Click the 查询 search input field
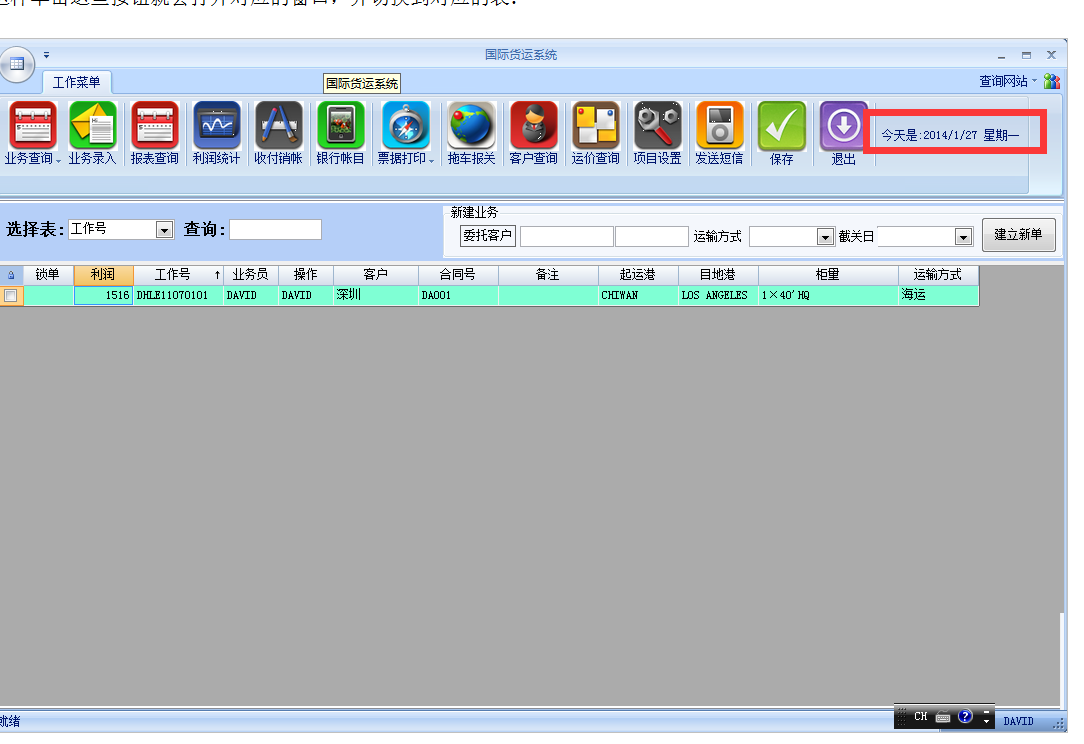 [275, 230]
